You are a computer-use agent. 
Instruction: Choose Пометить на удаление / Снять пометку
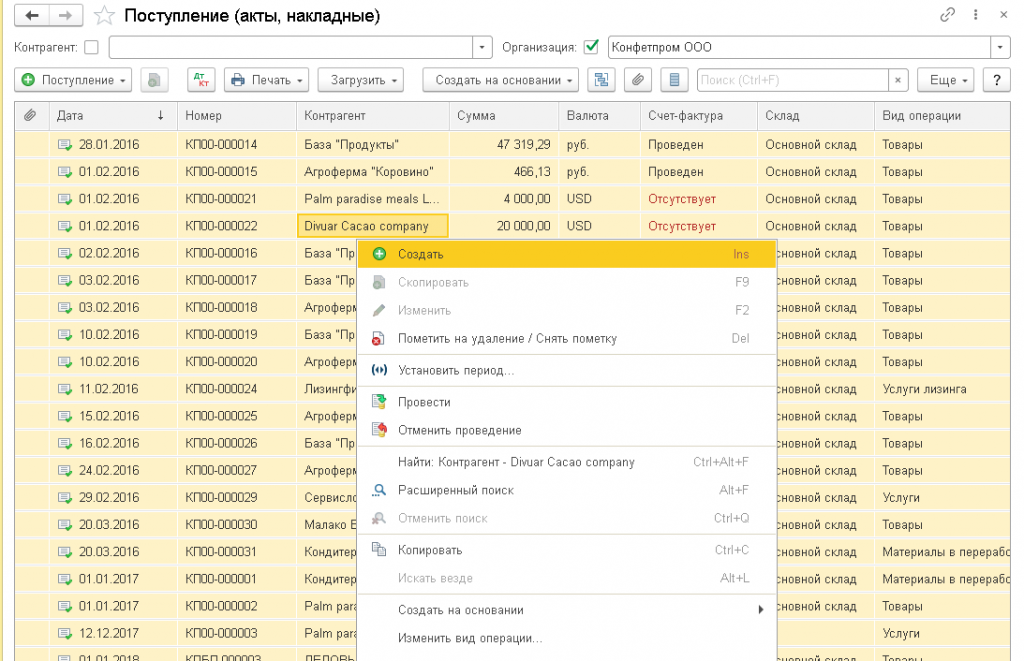[x=567, y=338]
